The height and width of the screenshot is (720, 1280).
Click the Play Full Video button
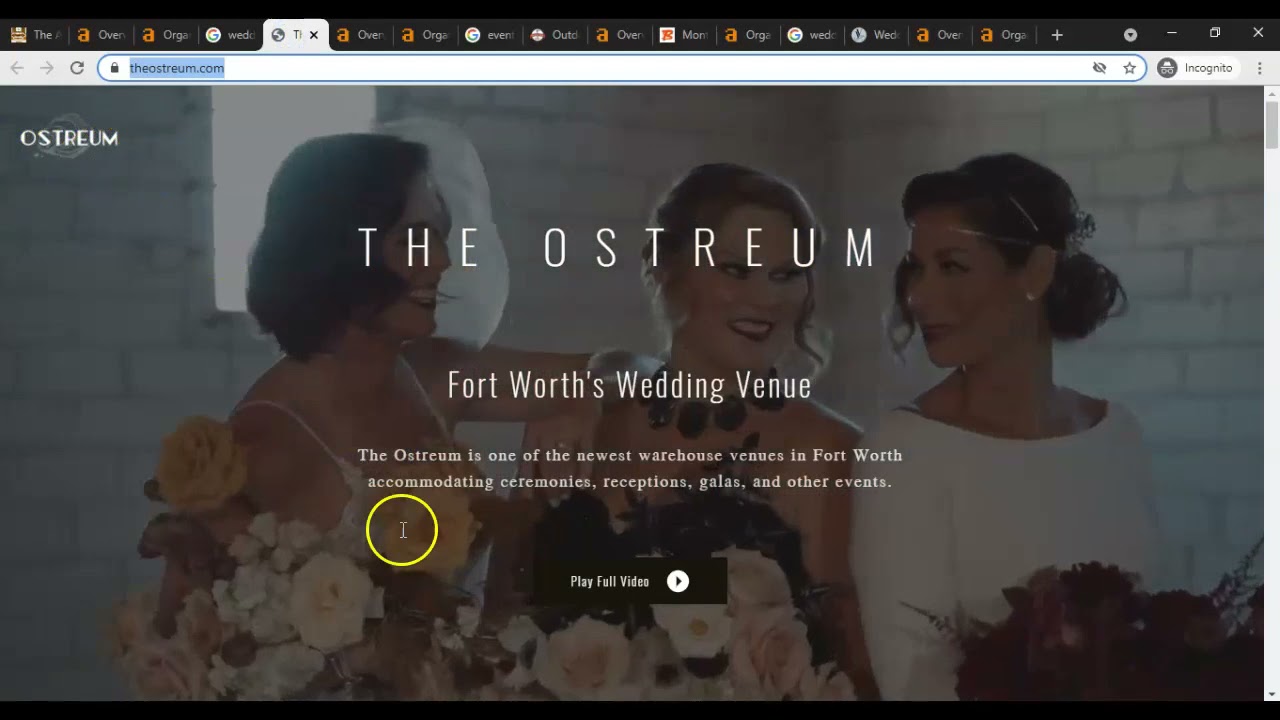tap(630, 581)
